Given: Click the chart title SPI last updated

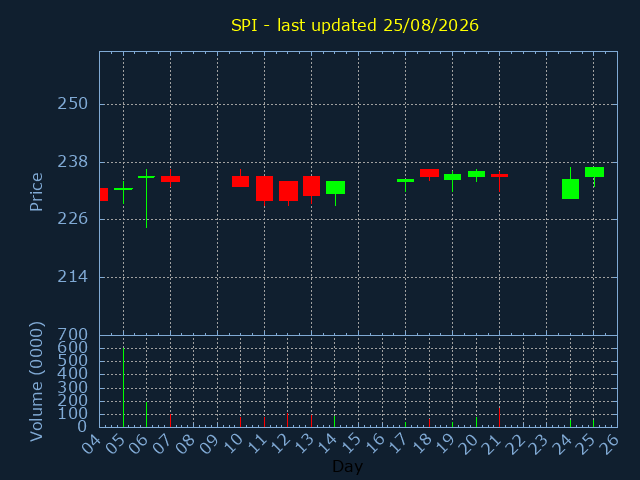Looking at the screenshot, I should 355,25.
